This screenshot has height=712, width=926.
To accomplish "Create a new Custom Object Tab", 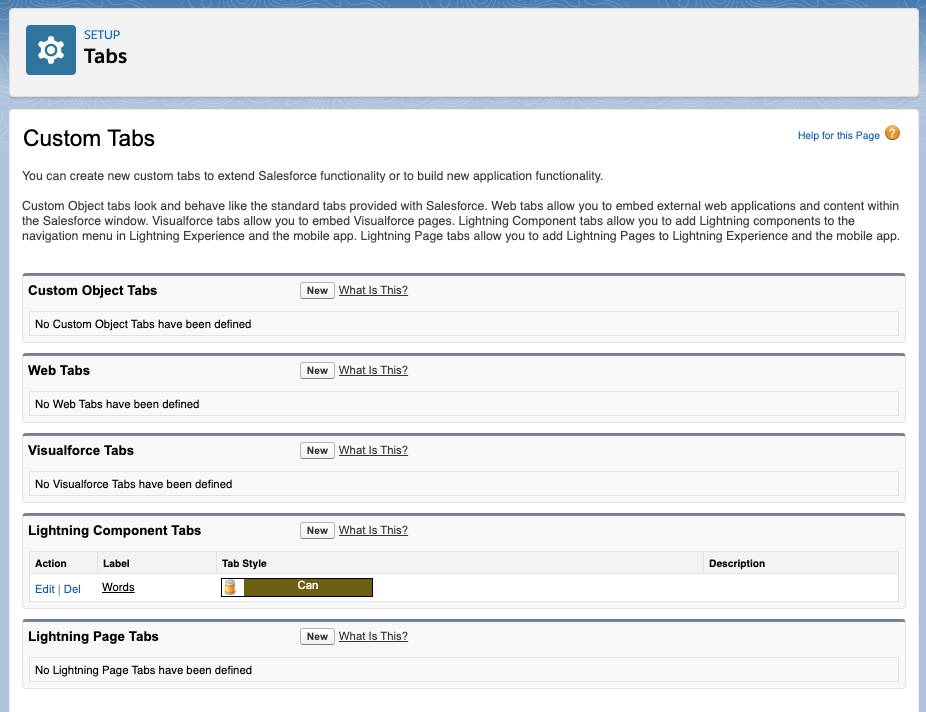I will point(317,290).
